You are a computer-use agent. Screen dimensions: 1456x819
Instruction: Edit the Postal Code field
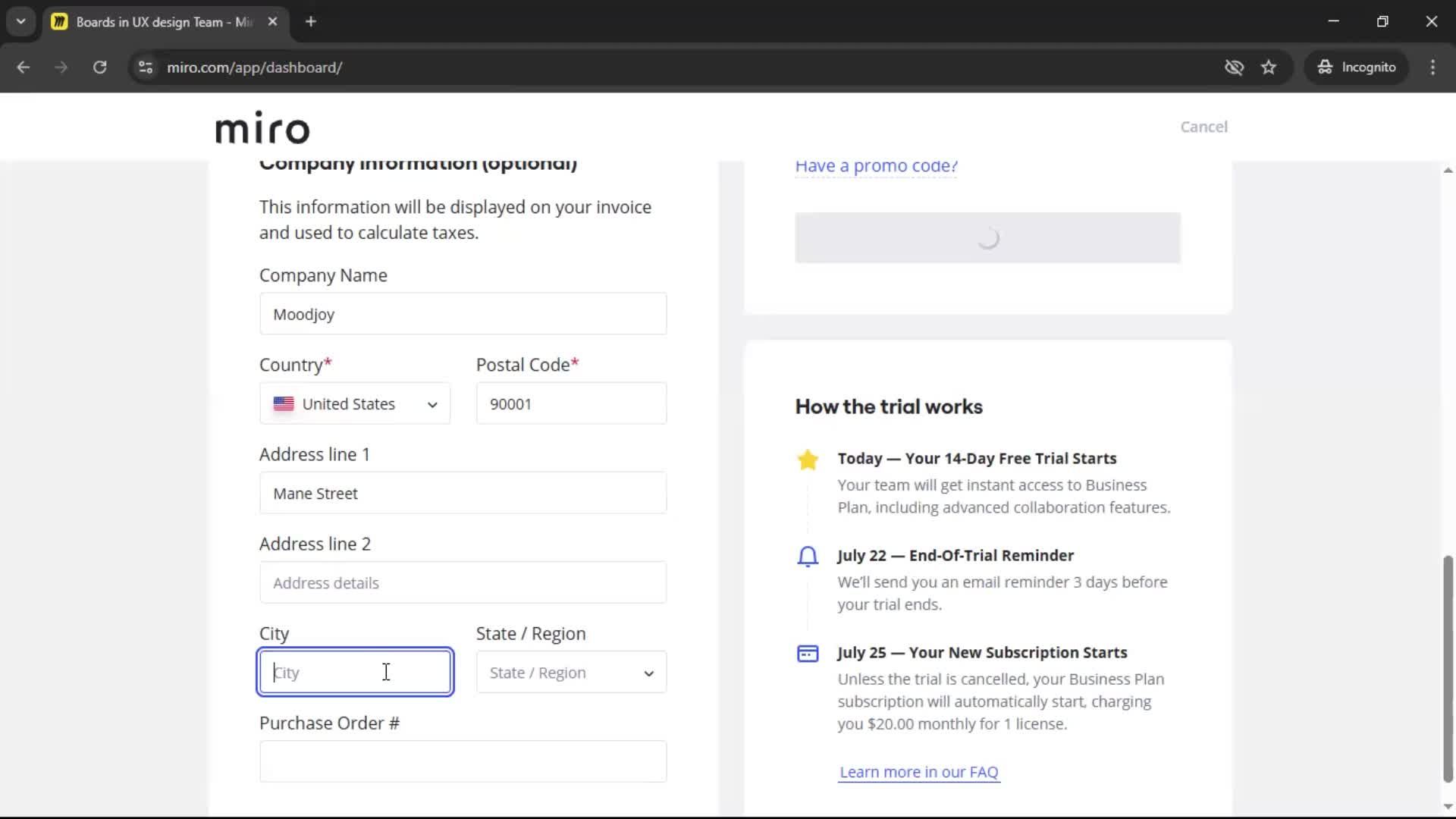(571, 403)
